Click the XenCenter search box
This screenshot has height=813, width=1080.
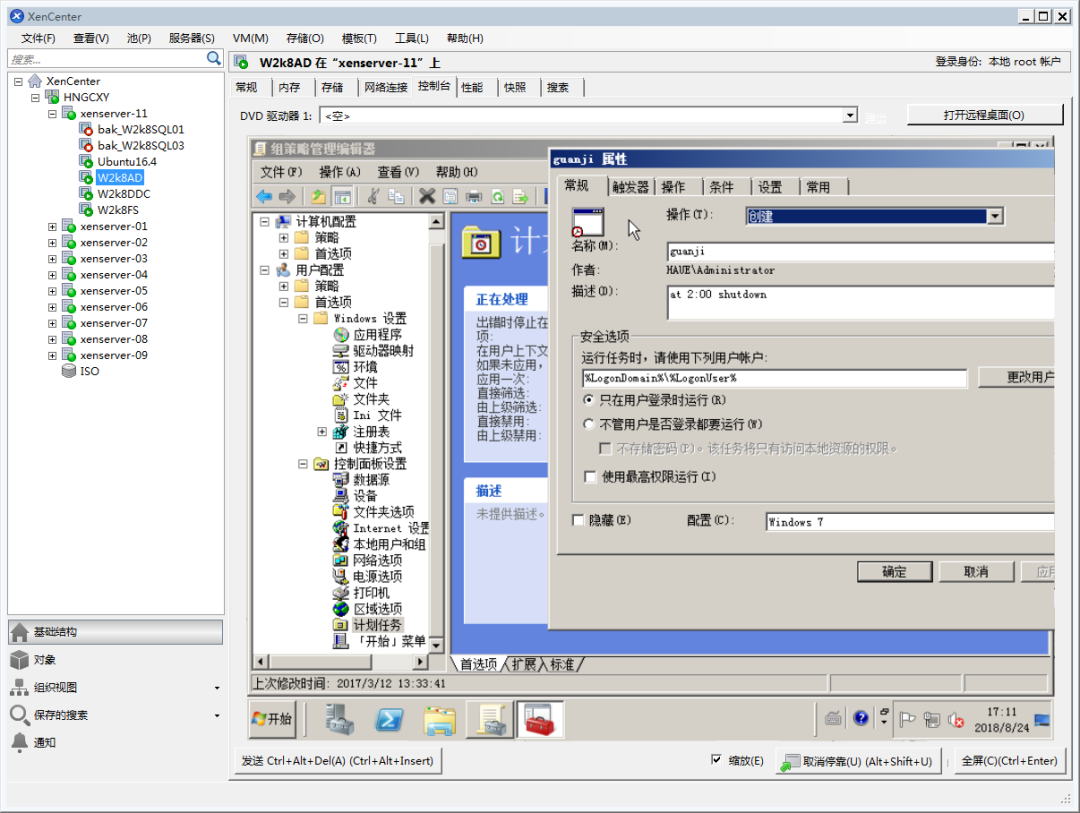pyautogui.click(x=107, y=59)
